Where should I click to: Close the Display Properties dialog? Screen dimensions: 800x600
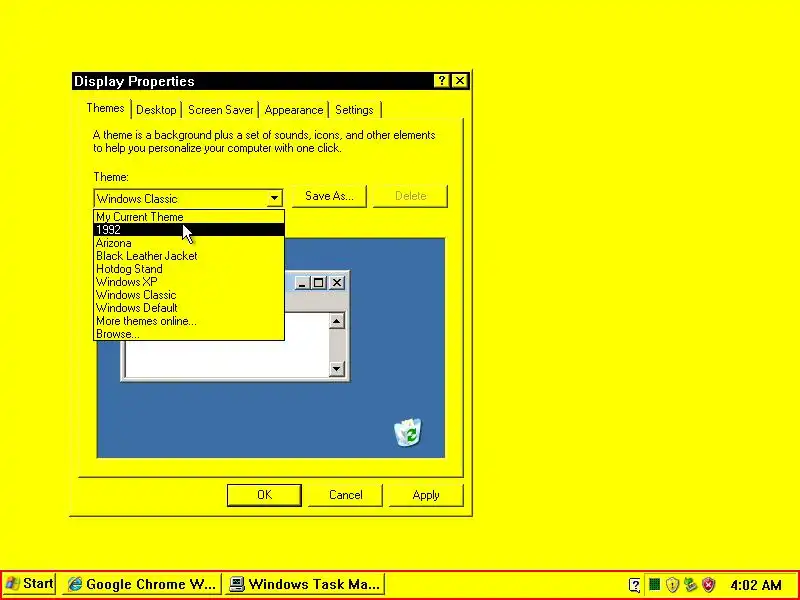coord(460,81)
